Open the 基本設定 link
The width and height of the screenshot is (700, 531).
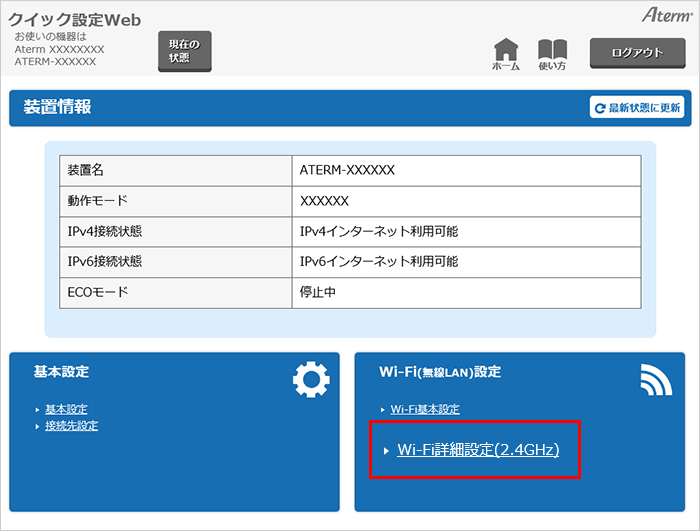coord(66,409)
